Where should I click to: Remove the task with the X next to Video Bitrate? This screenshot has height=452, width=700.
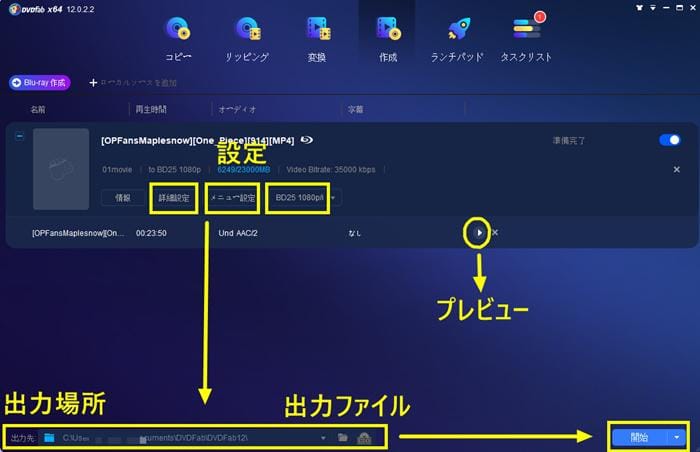pyautogui.click(x=677, y=170)
